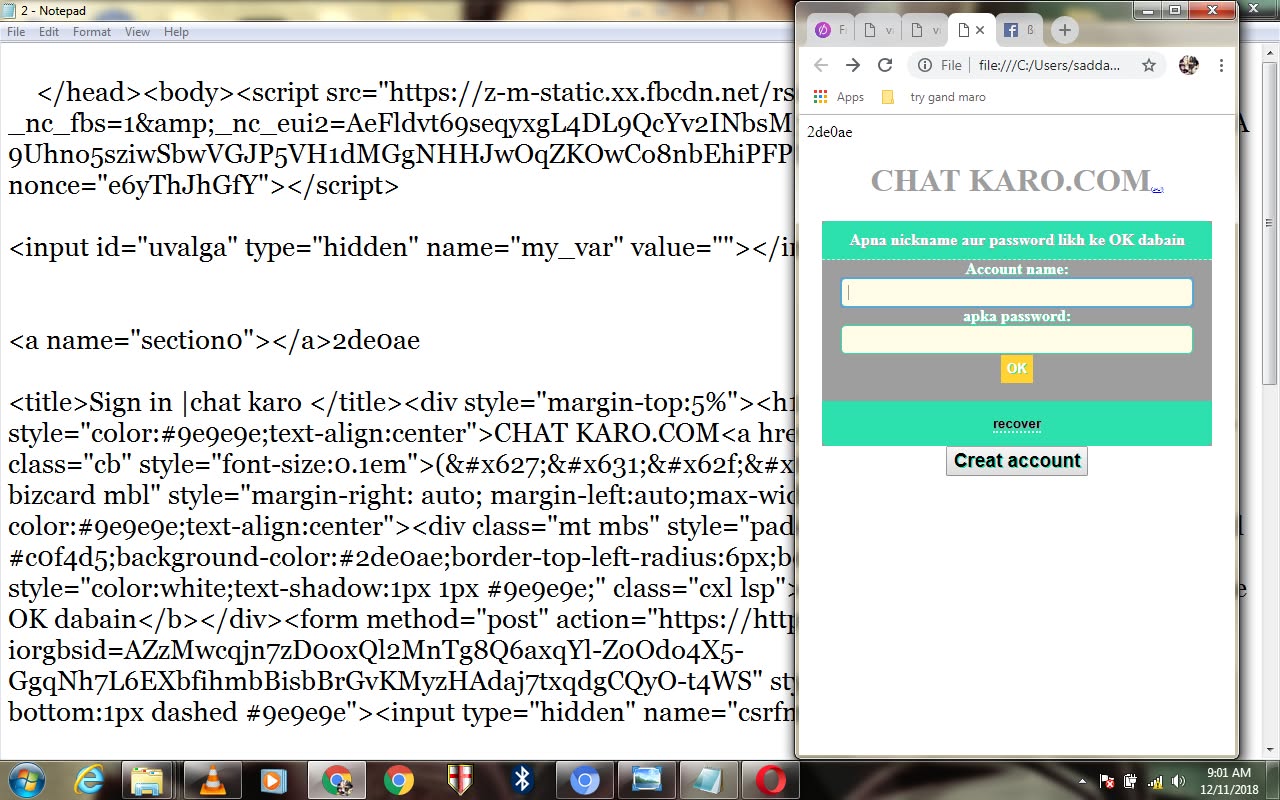1280x800 pixels.
Task: Open the try gand maro bookmark folder
Action: 934,97
